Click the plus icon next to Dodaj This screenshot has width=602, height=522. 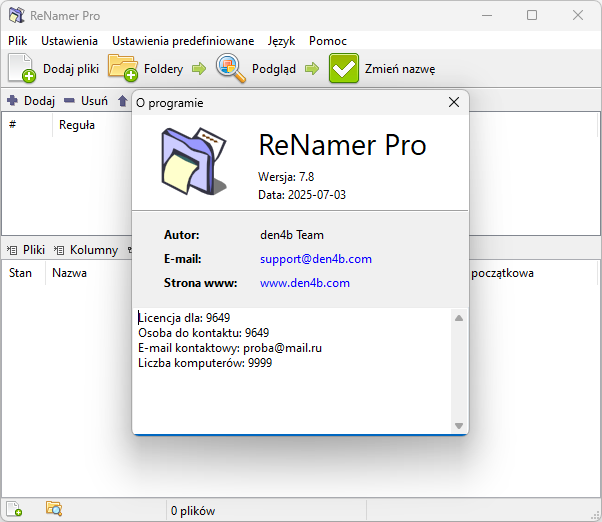click(x=12, y=101)
